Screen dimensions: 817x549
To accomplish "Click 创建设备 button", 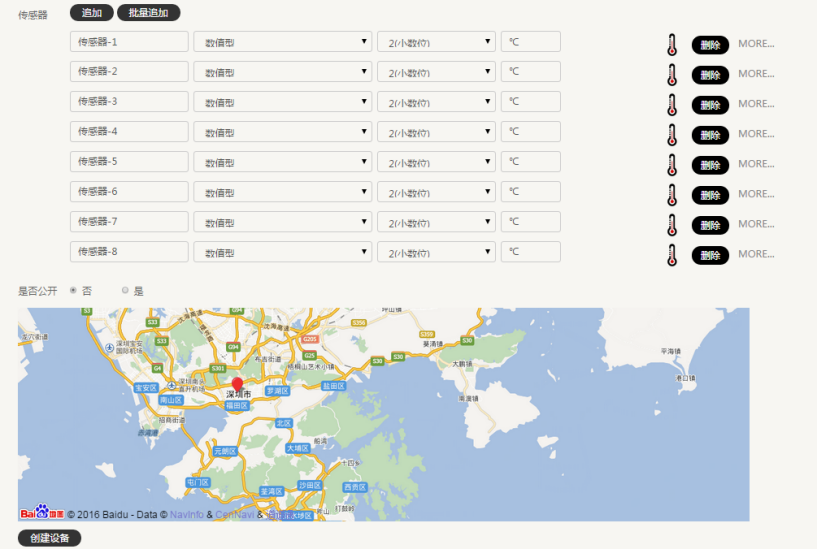I will point(49,538).
